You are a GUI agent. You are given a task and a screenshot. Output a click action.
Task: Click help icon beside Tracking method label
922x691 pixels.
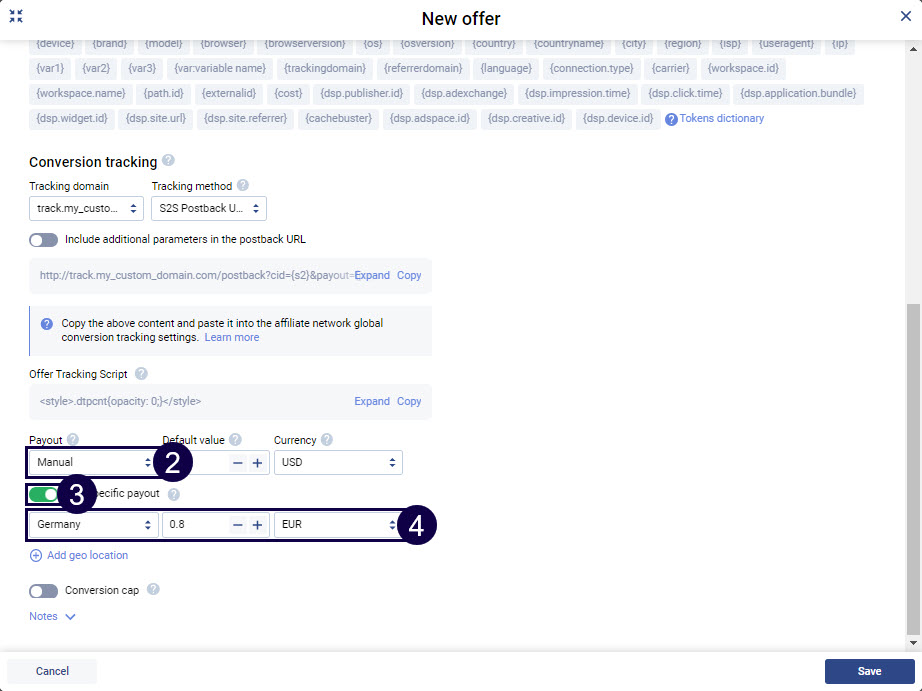(243, 186)
